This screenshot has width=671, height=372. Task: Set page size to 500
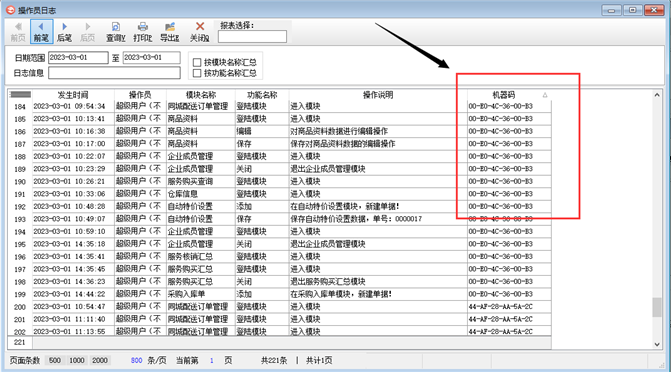[54, 360]
